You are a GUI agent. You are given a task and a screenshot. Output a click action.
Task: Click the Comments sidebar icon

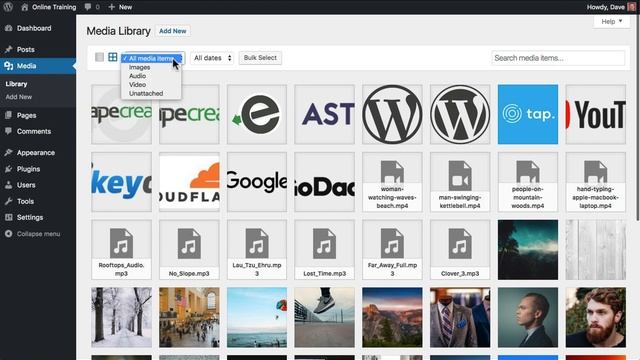(x=9, y=131)
